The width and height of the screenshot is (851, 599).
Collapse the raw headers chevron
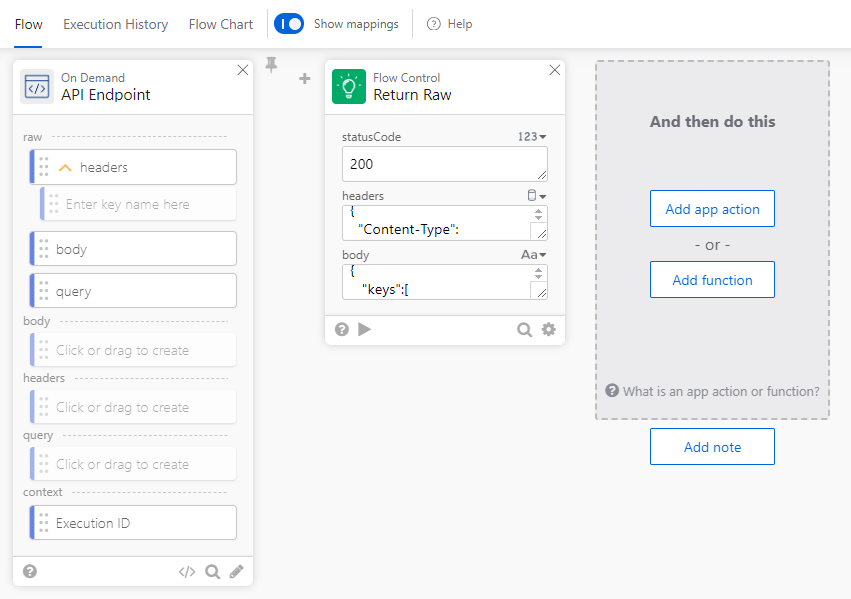pyautogui.click(x=65, y=168)
